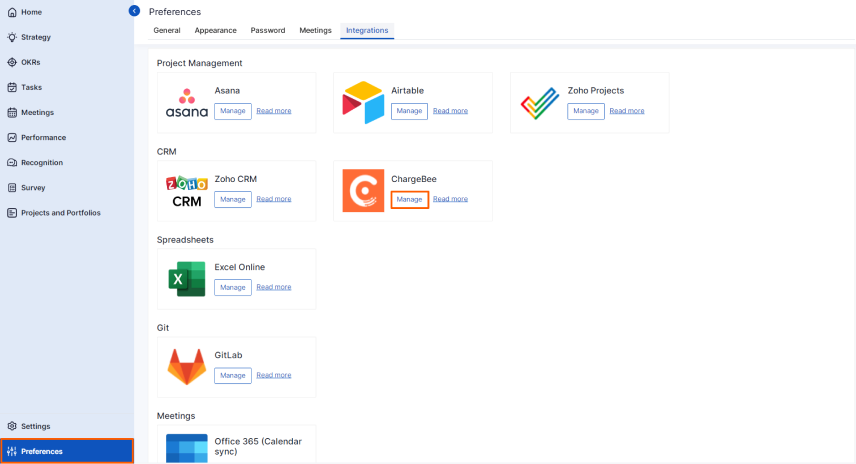Click the GitLab fox logo
856x464 pixels.
(x=187, y=367)
